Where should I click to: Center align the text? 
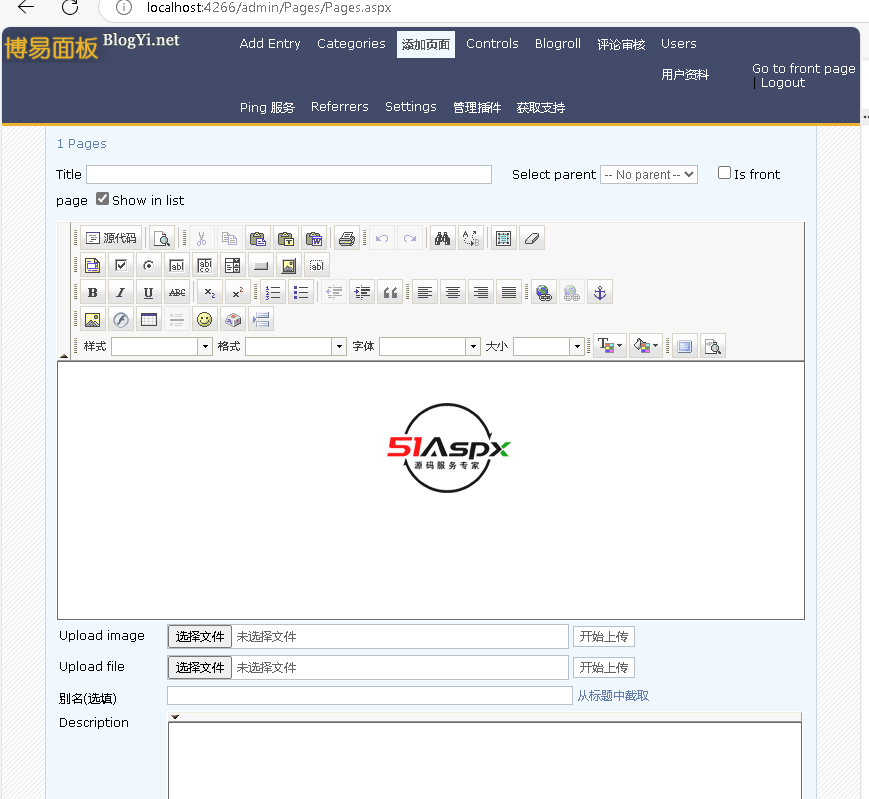tap(453, 293)
